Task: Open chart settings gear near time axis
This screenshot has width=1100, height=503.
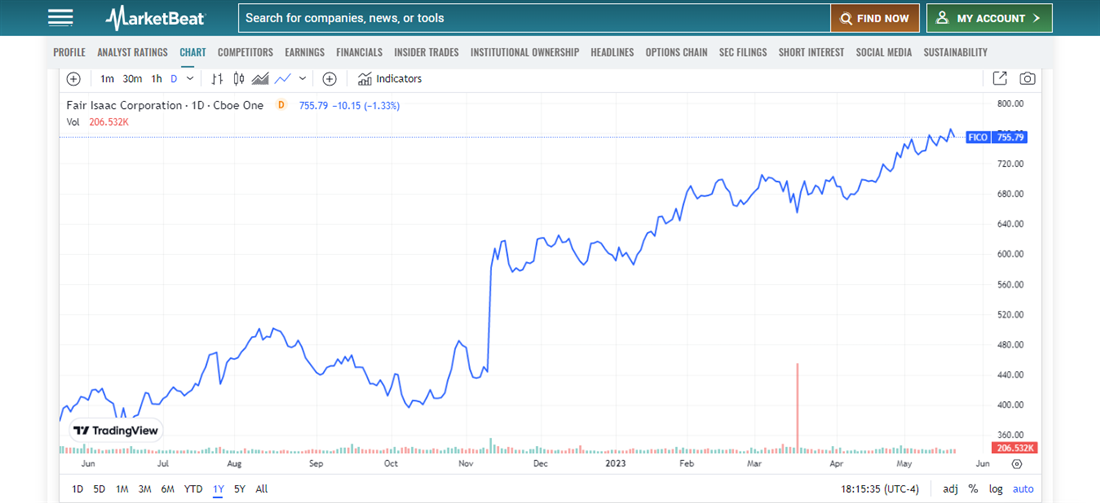Action: click(x=1017, y=464)
